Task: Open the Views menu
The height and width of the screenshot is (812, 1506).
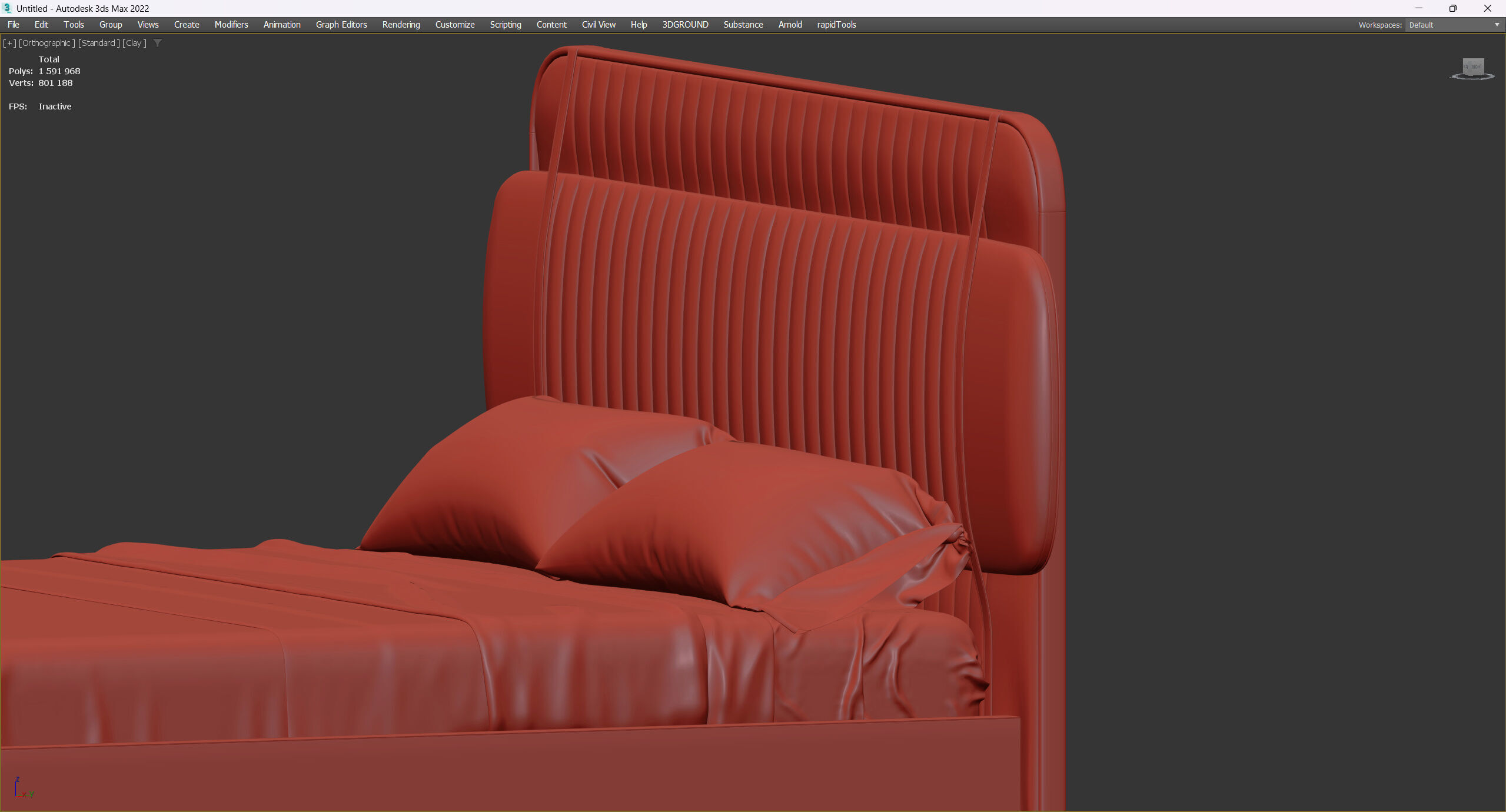Action: point(148,25)
